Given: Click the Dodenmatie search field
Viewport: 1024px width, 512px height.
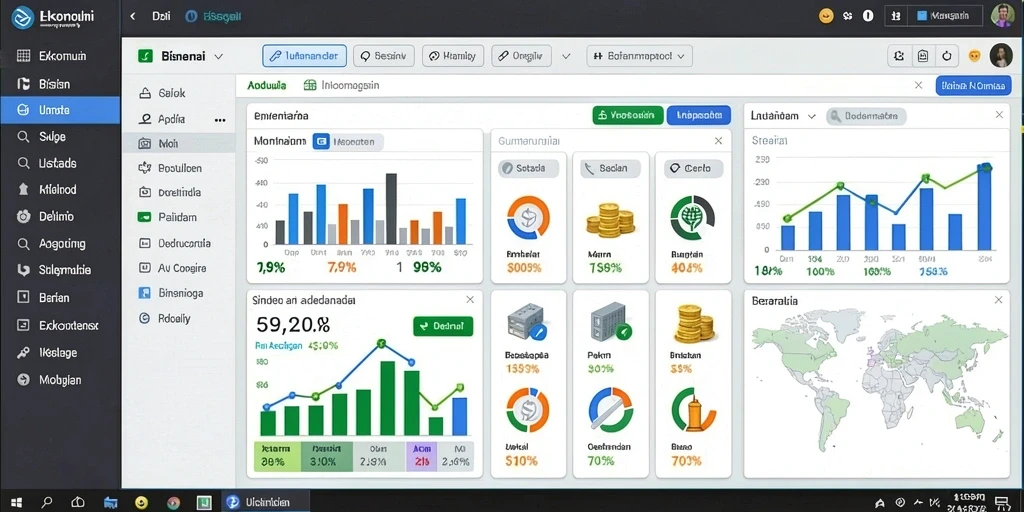Looking at the screenshot, I should coord(867,116).
